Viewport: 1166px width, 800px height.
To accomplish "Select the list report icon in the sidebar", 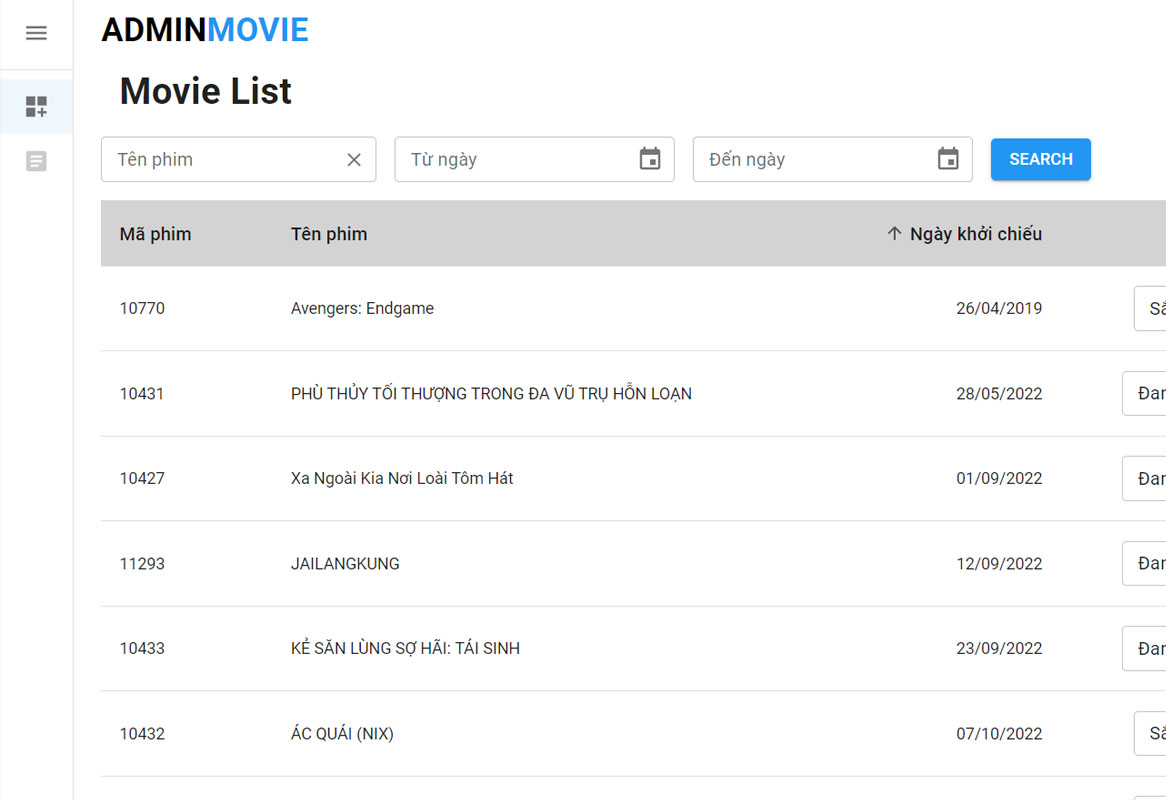I will click(x=36, y=160).
